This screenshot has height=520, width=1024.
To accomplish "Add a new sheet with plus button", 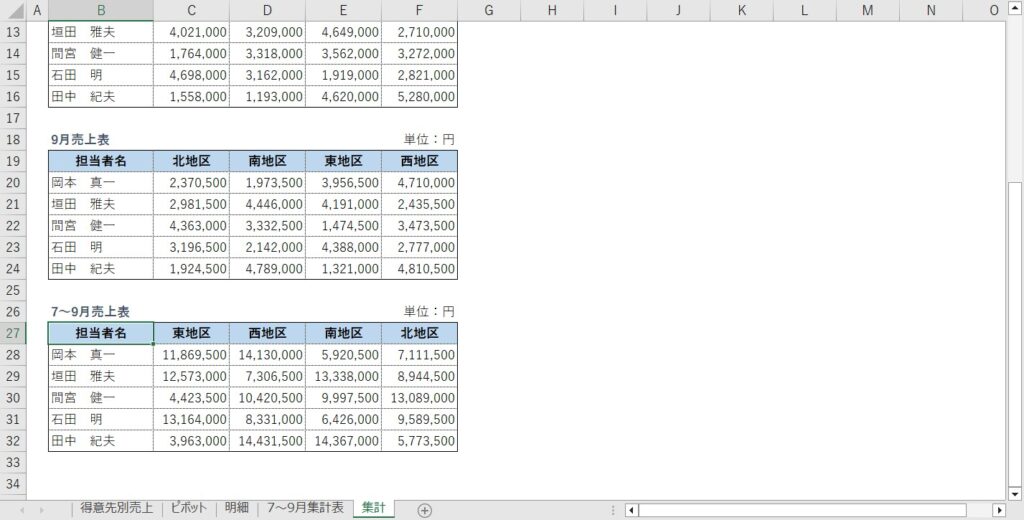I will tap(424, 510).
